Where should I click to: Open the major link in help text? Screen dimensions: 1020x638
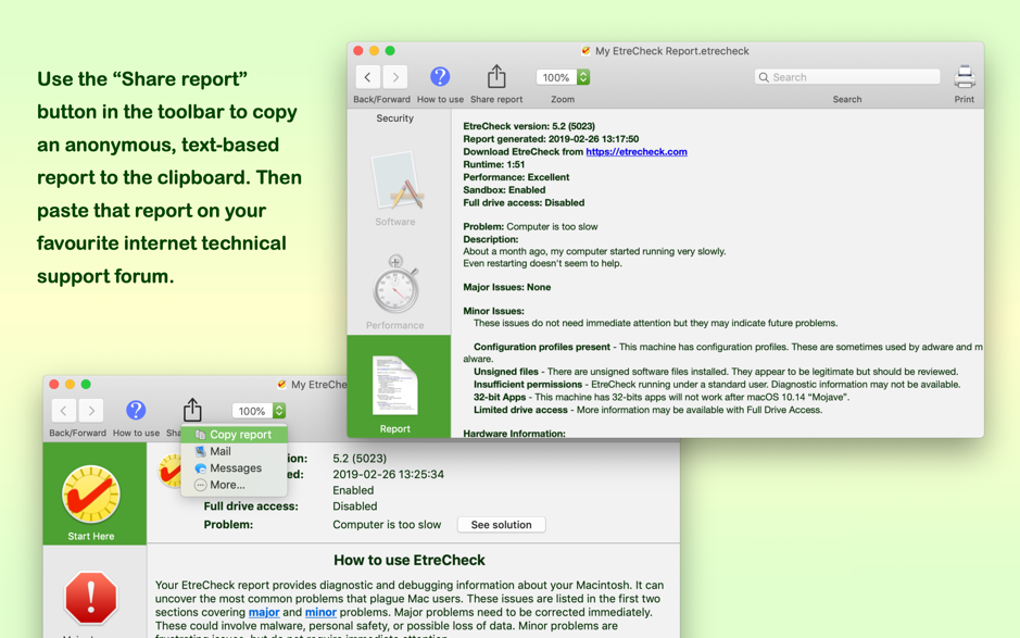pyautogui.click(x=264, y=612)
